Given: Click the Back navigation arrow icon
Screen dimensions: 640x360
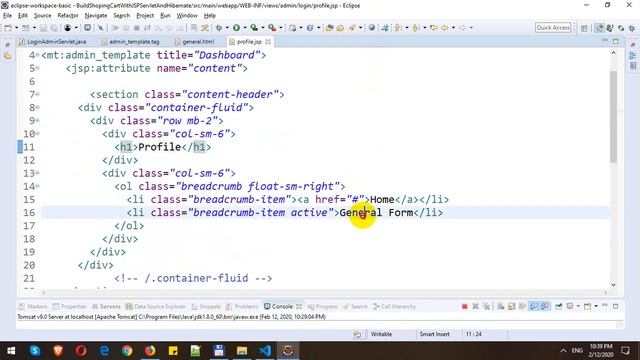Looking at the screenshot, I should click(x=445, y=28).
